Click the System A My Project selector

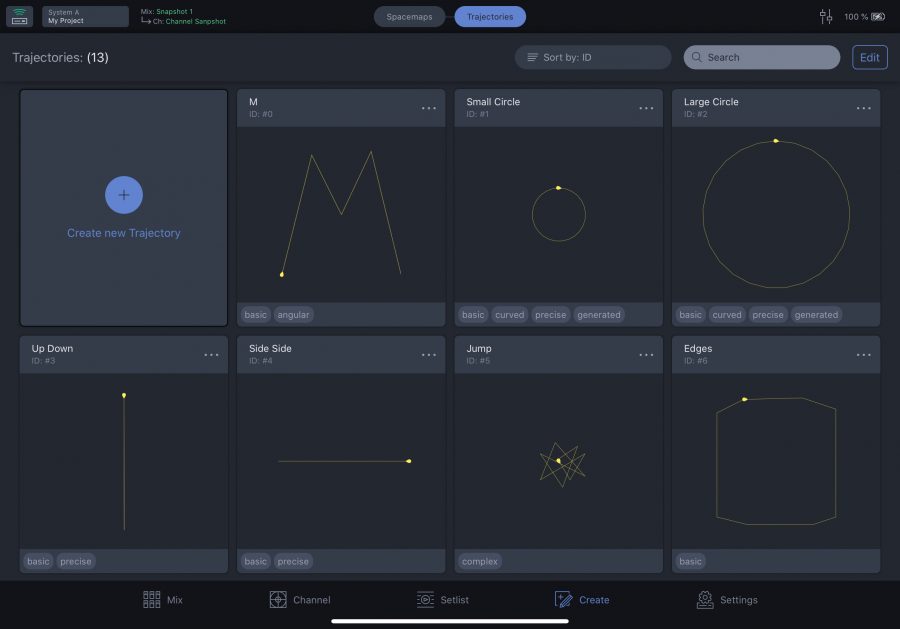pyautogui.click(x=85, y=17)
